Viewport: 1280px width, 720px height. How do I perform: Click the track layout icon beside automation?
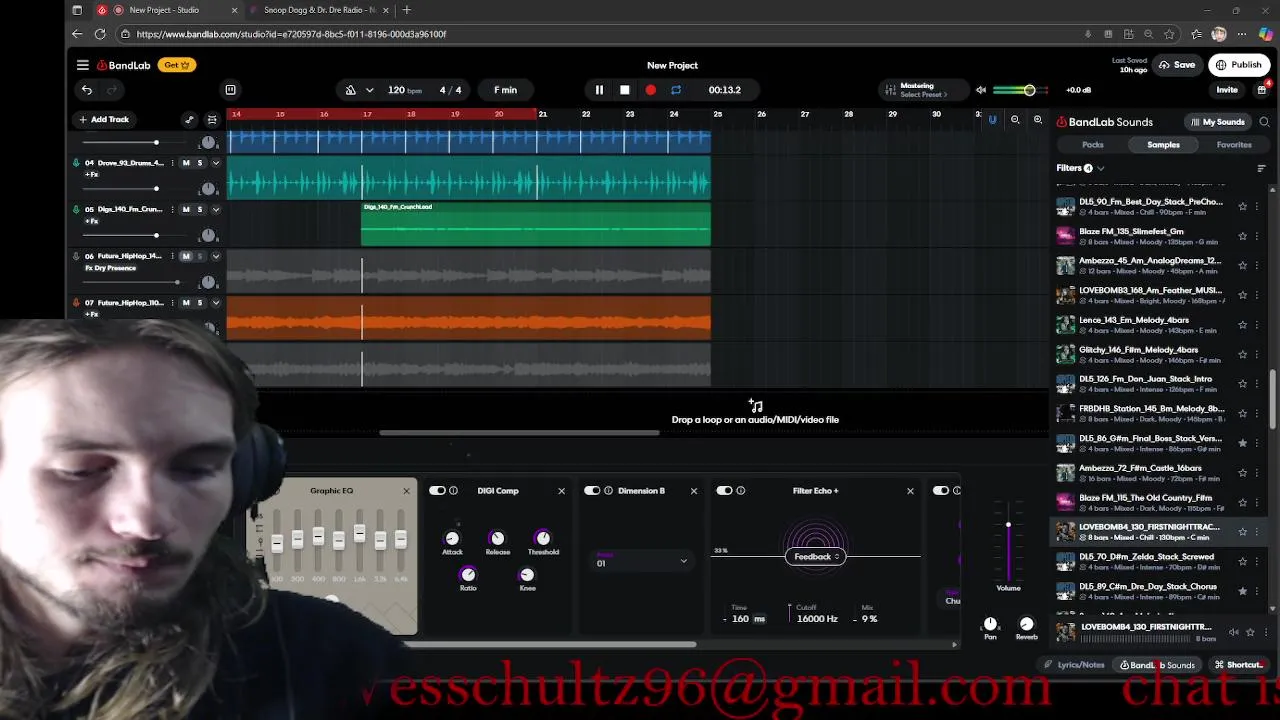pos(212,120)
